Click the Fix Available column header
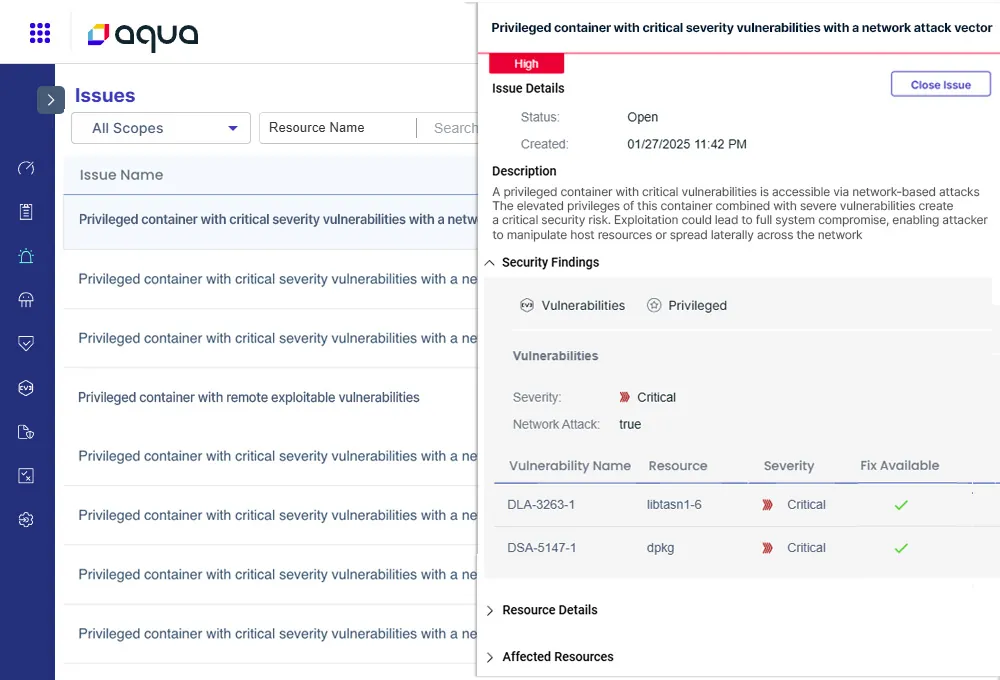Image resolution: width=1000 pixels, height=680 pixels. [x=899, y=466]
